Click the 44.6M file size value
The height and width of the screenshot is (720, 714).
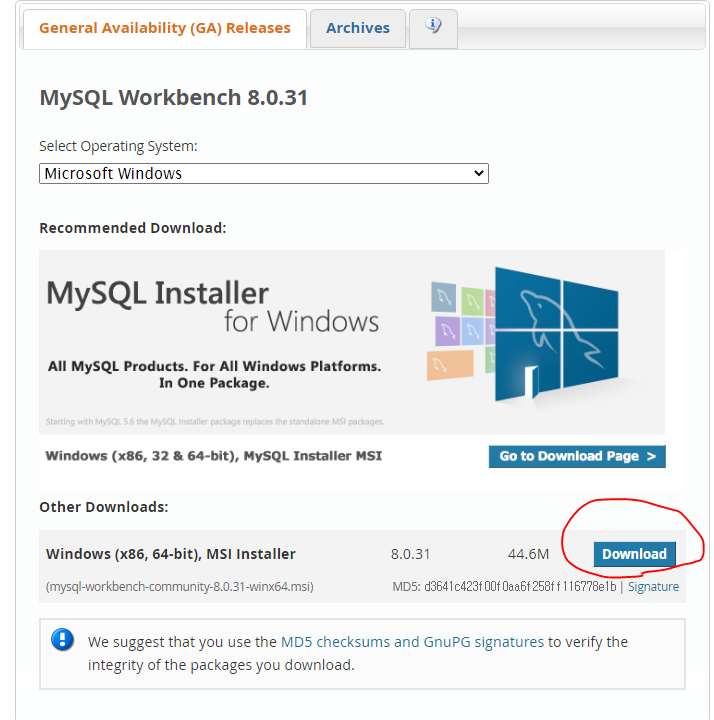[528, 554]
